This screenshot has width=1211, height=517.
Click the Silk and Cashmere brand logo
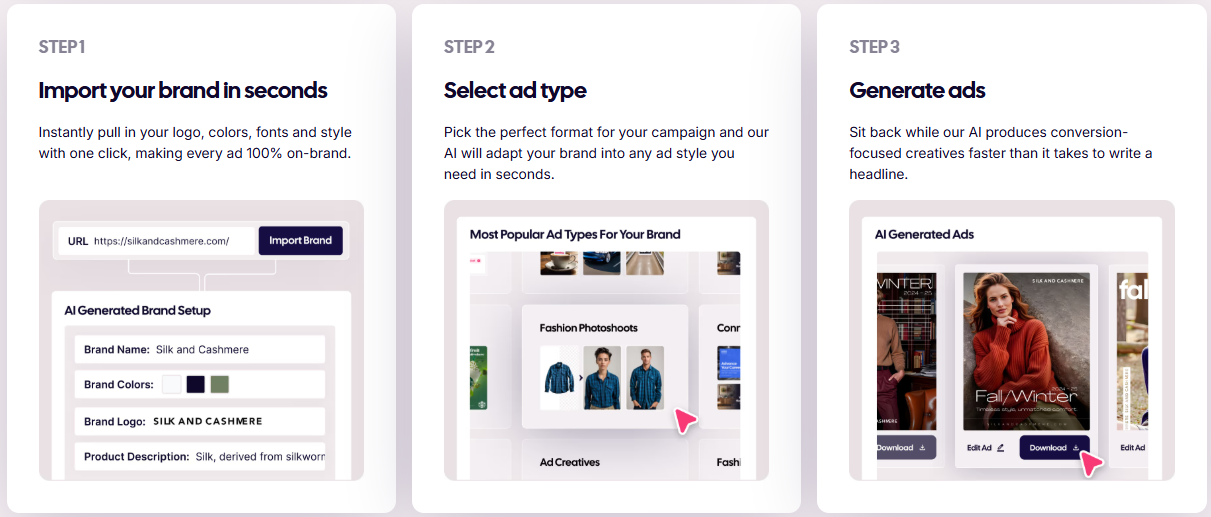click(x=208, y=421)
